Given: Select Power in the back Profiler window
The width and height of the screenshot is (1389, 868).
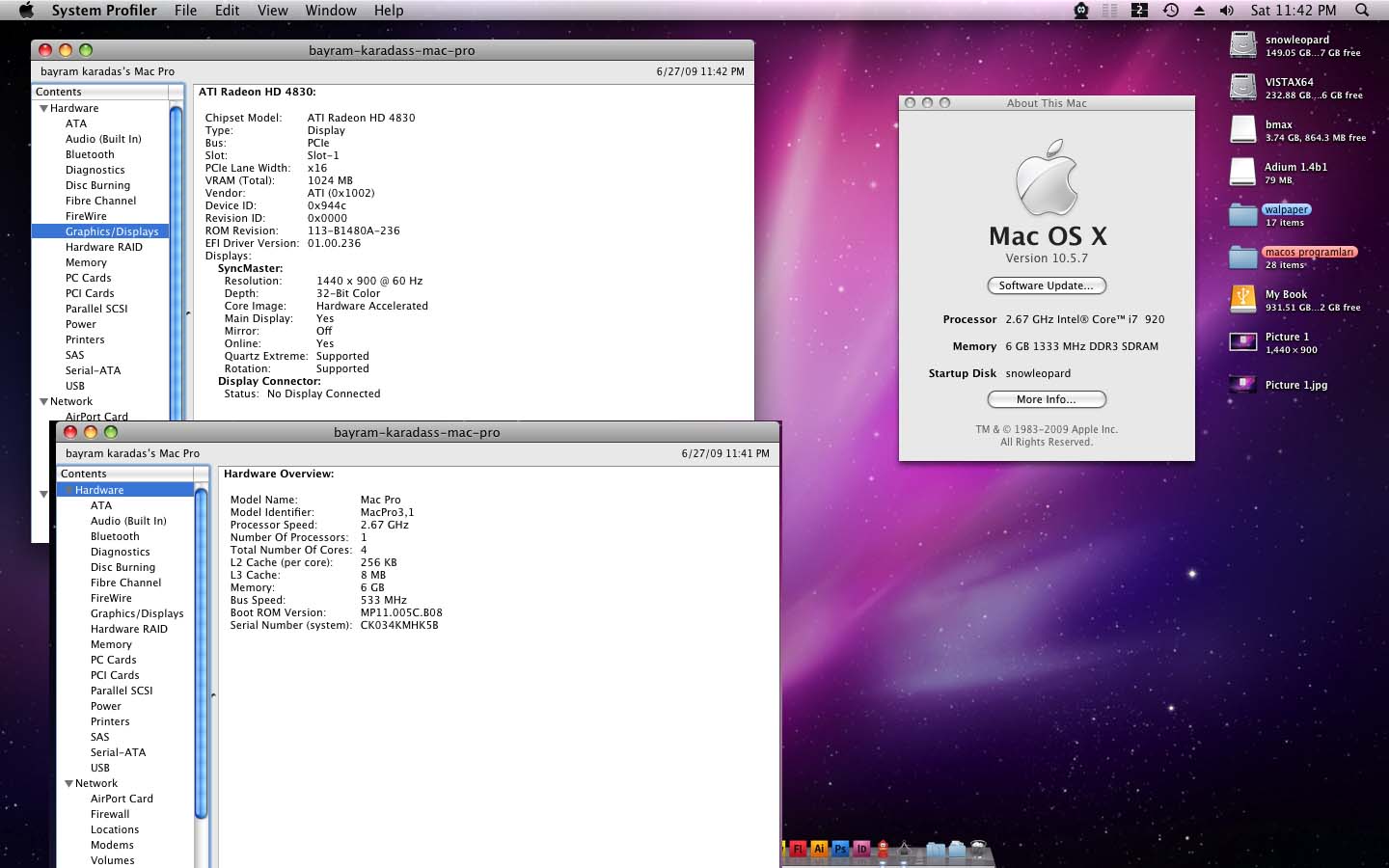Looking at the screenshot, I should pos(81,324).
